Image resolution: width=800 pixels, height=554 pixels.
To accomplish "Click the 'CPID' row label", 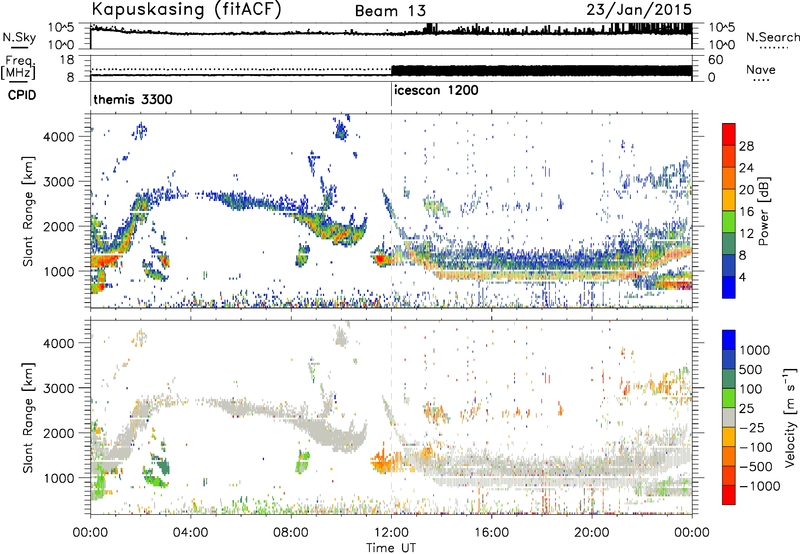I will coord(22,95).
